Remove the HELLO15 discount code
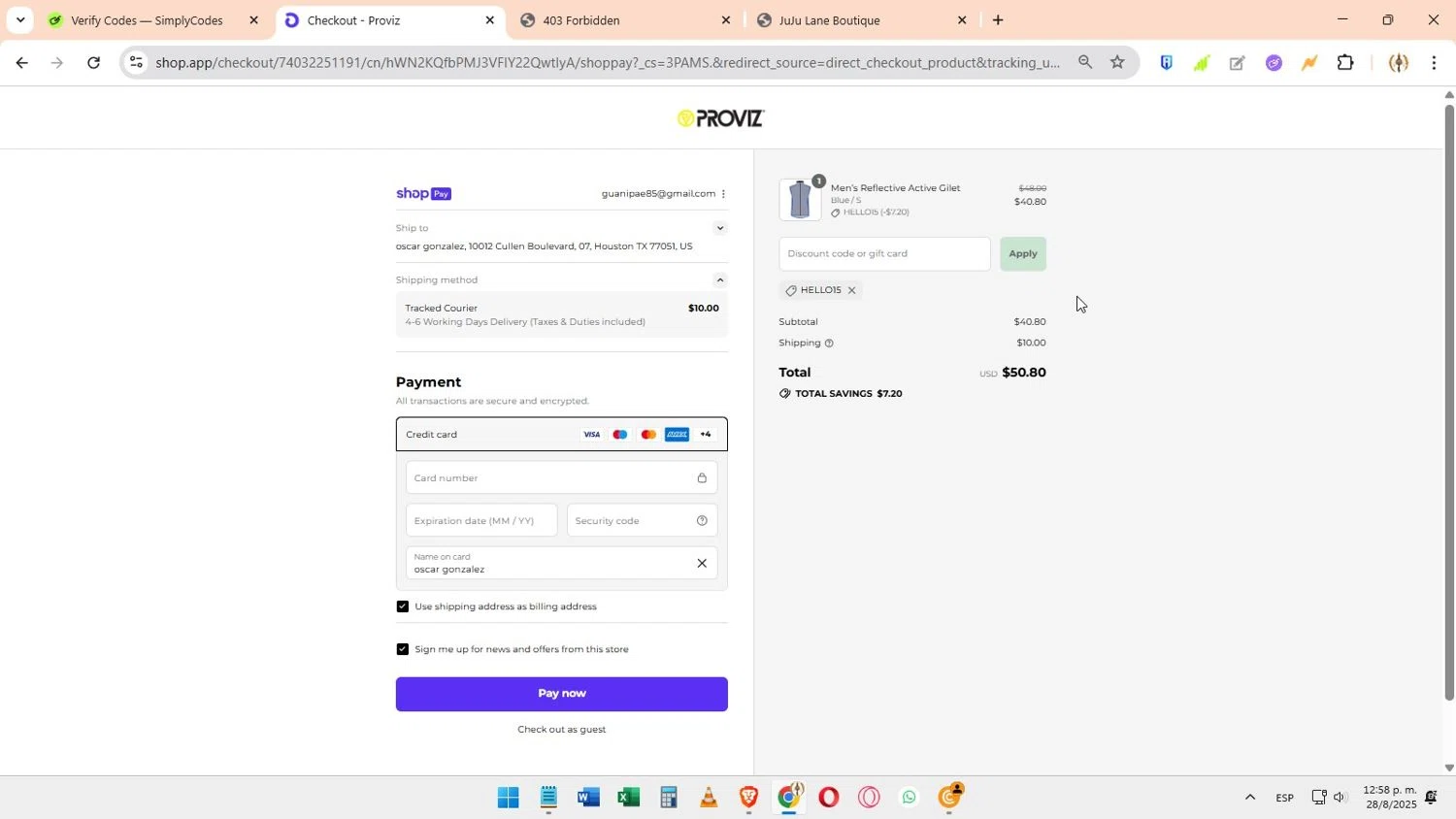Image resolution: width=1456 pixels, height=819 pixels. pyautogui.click(x=851, y=290)
